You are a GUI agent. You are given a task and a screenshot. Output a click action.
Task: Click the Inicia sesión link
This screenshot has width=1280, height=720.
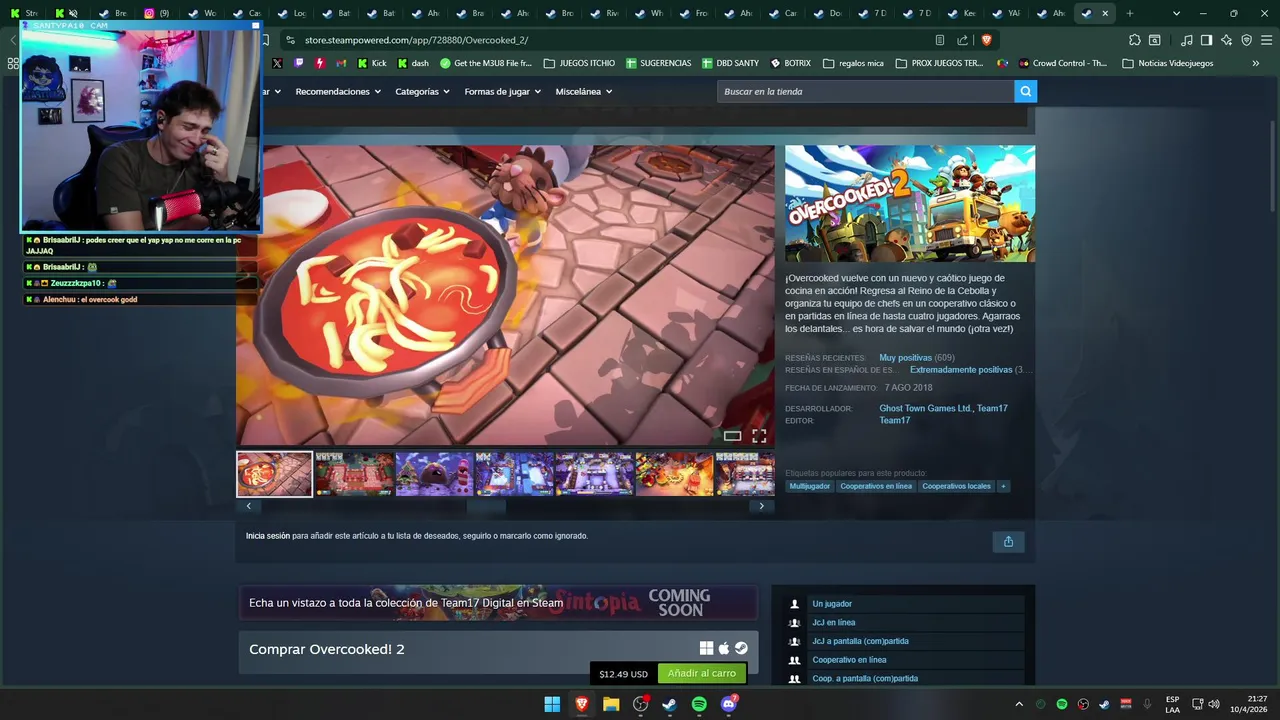tap(268, 536)
